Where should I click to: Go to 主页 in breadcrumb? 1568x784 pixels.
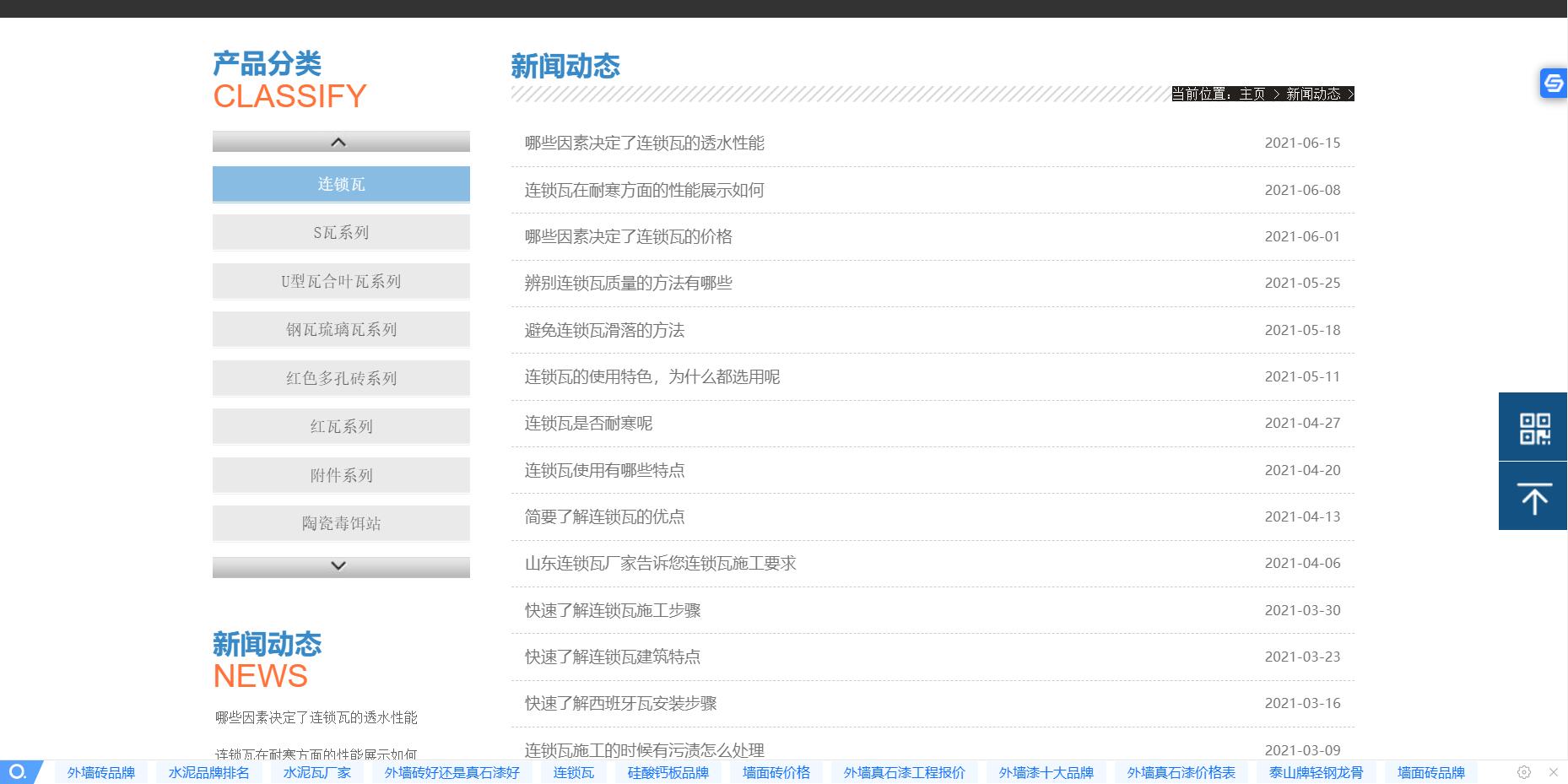coord(1252,94)
